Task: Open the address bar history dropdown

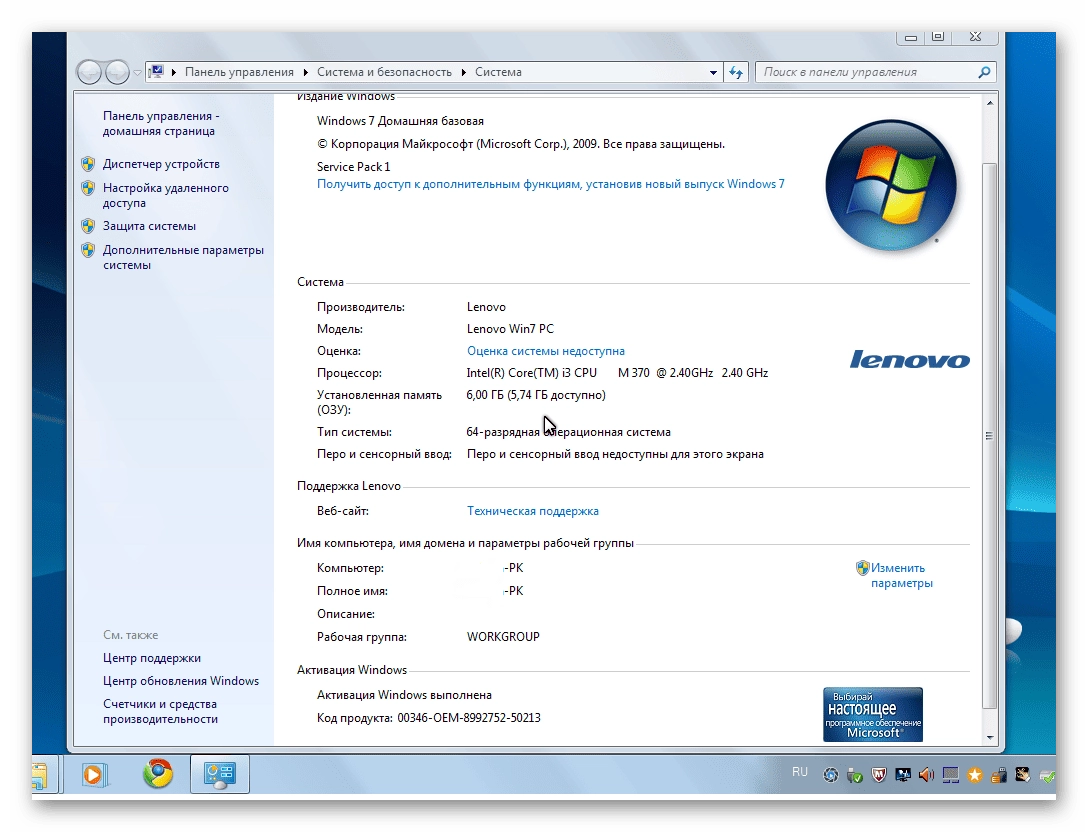Action: pos(713,72)
